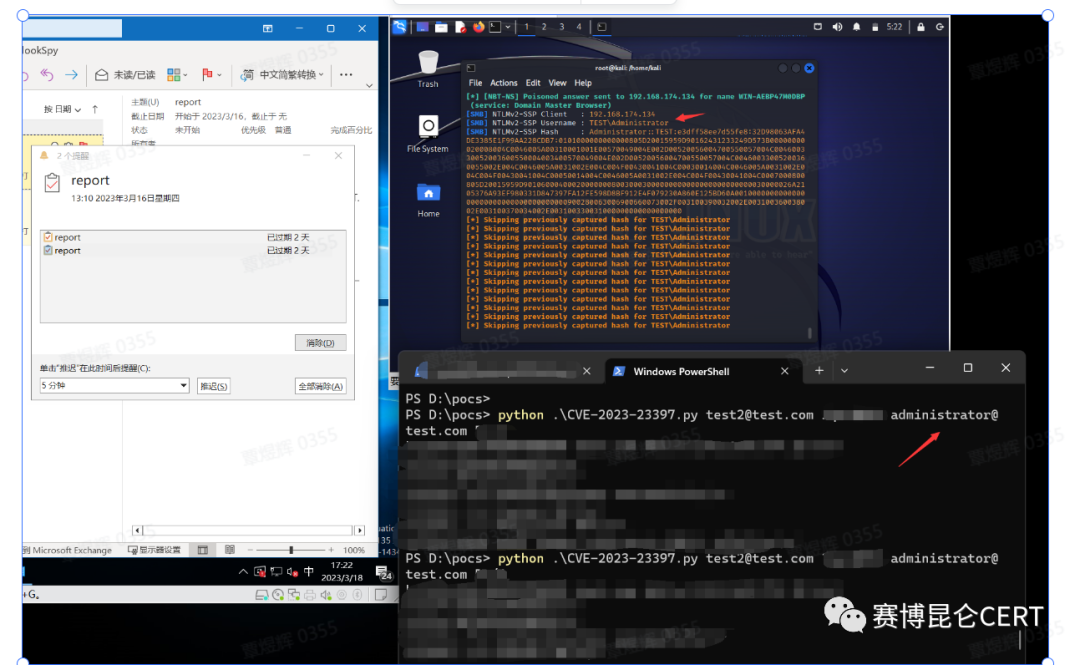1080x665 pixels.
Task: Show hidden Windows tray icons chevron
Action: click(243, 571)
